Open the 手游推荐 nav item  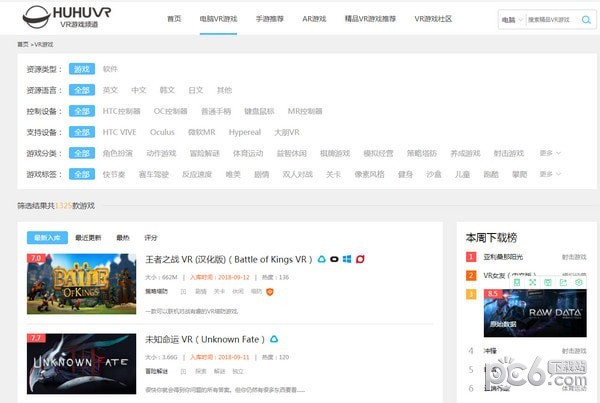pos(269,19)
